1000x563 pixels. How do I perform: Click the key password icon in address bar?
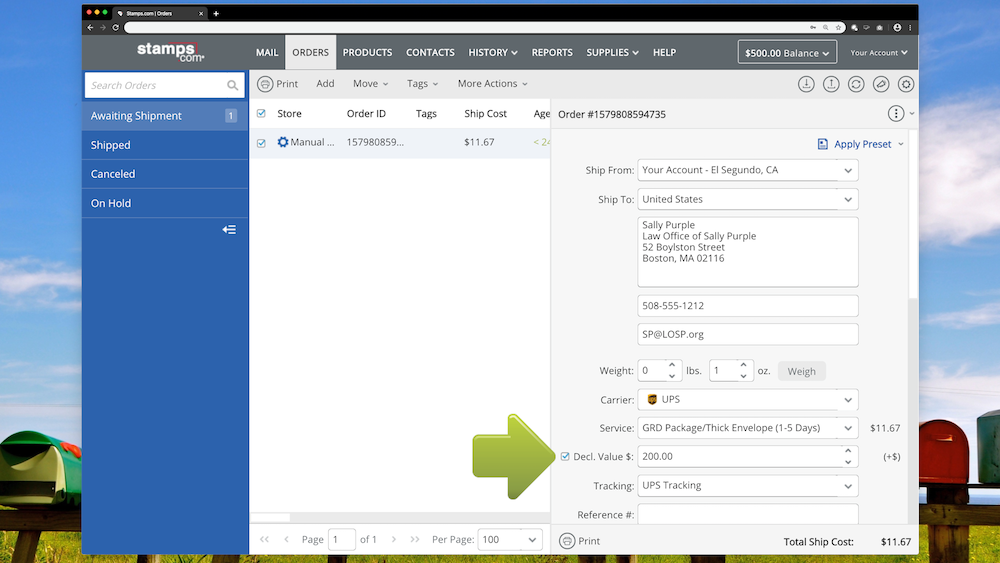coord(813,27)
